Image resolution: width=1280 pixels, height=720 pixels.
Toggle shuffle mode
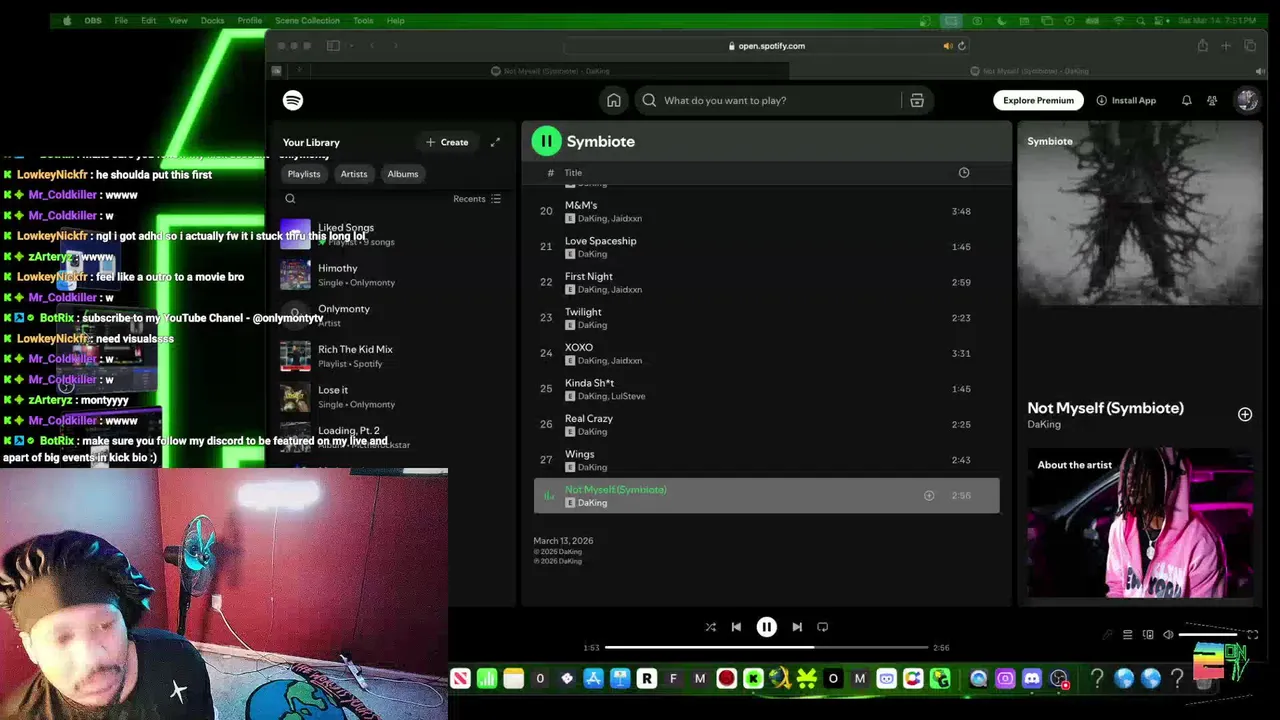pyautogui.click(x=710, y=627)
